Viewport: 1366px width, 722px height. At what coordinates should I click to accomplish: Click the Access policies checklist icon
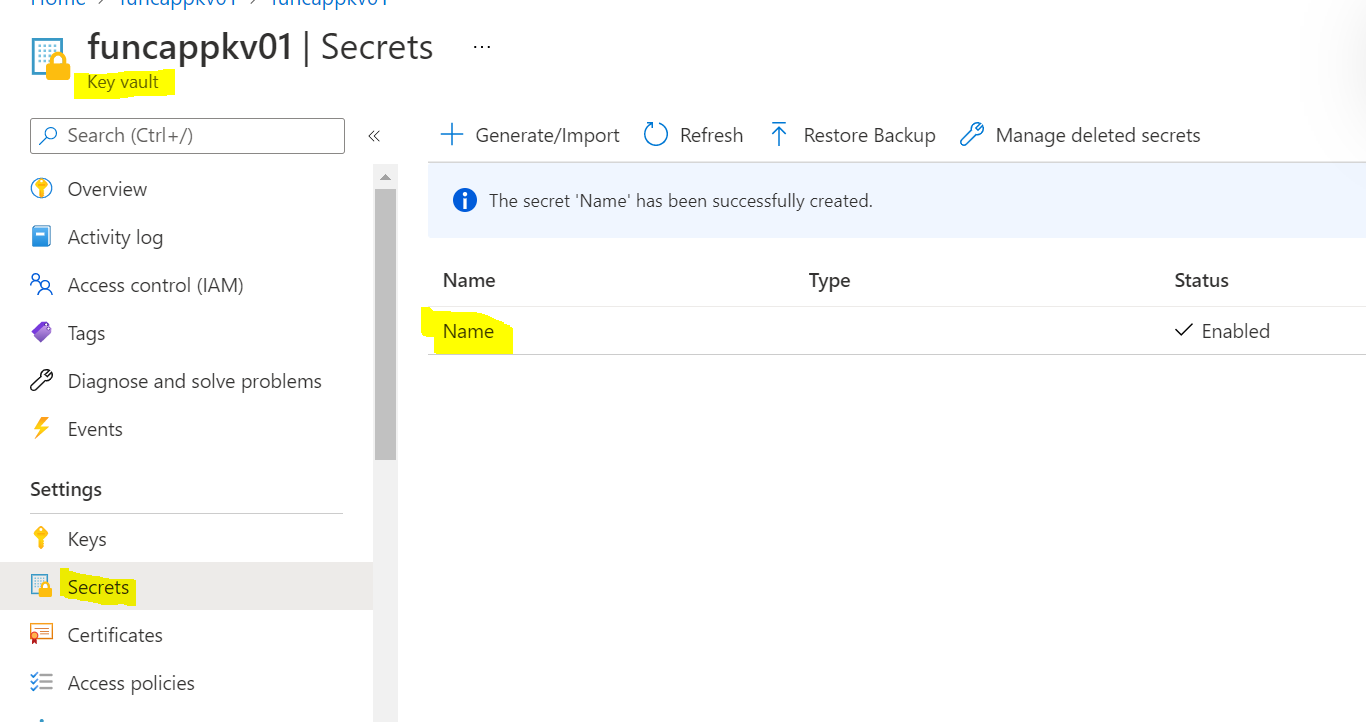[x=41, y=682]
